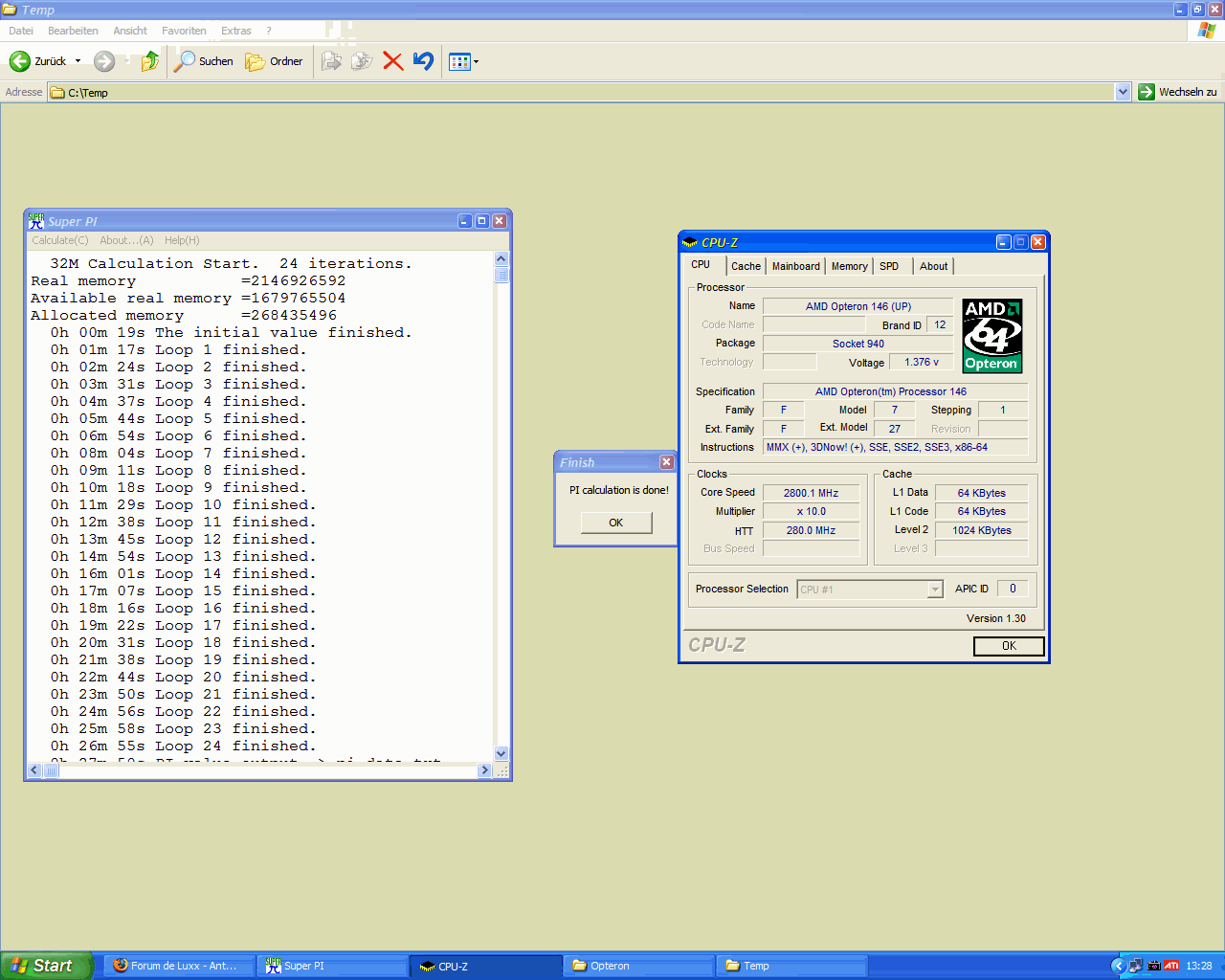This screenshot has width=1225, height=980.
Task: Open the Bearbeiten menu
Action: 73,31
